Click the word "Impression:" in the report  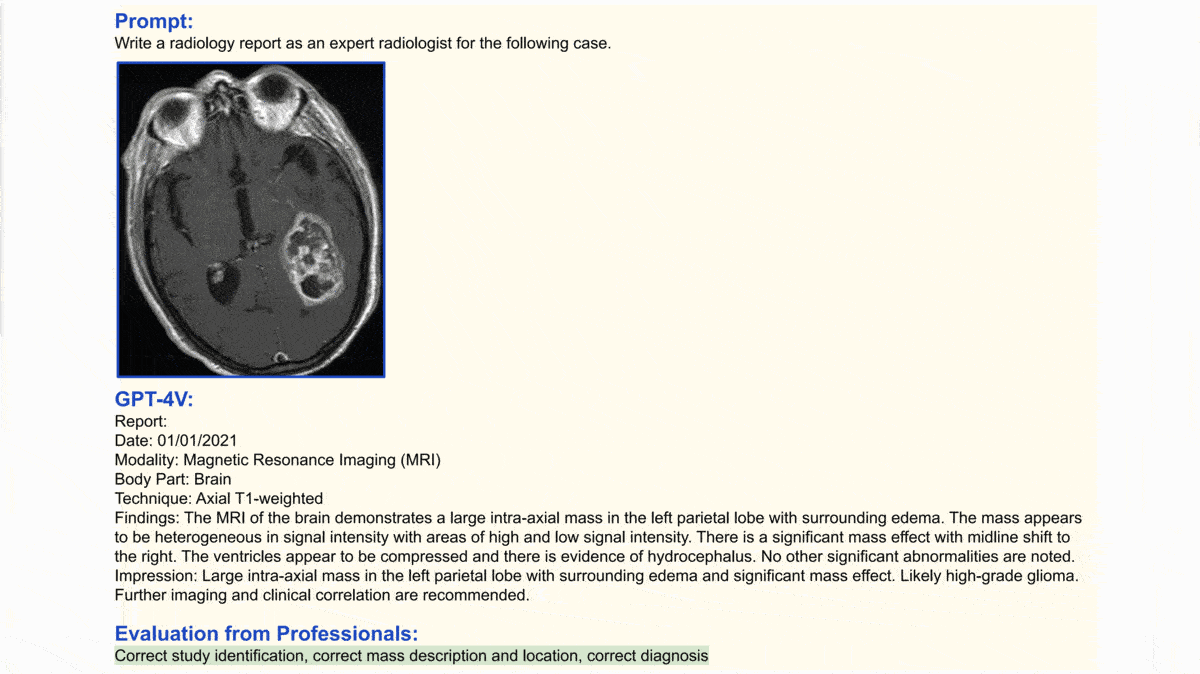click(156, 576)
